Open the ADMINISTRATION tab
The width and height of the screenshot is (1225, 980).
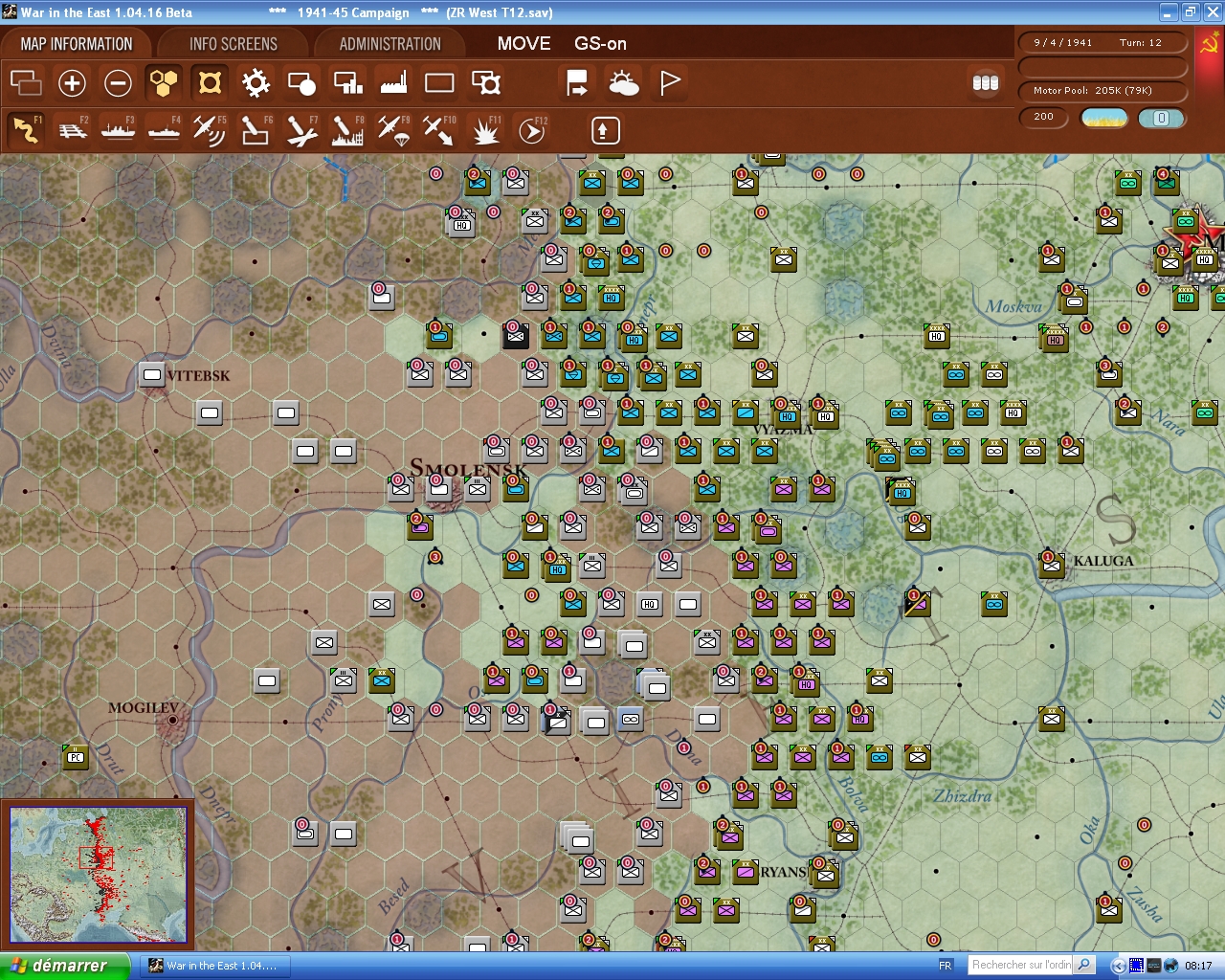pyautogui.click(x=390, y=44)
